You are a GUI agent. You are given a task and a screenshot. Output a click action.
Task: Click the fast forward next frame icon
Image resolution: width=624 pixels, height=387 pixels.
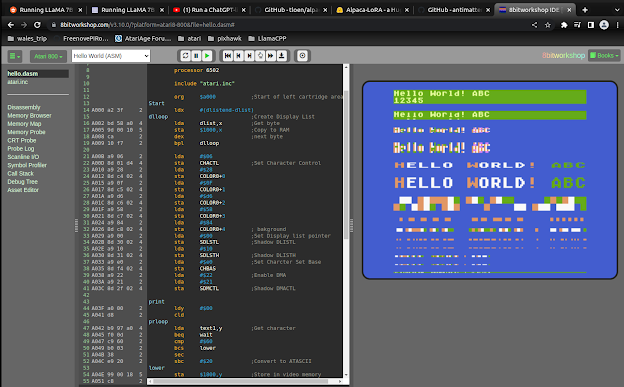[271, 56]
